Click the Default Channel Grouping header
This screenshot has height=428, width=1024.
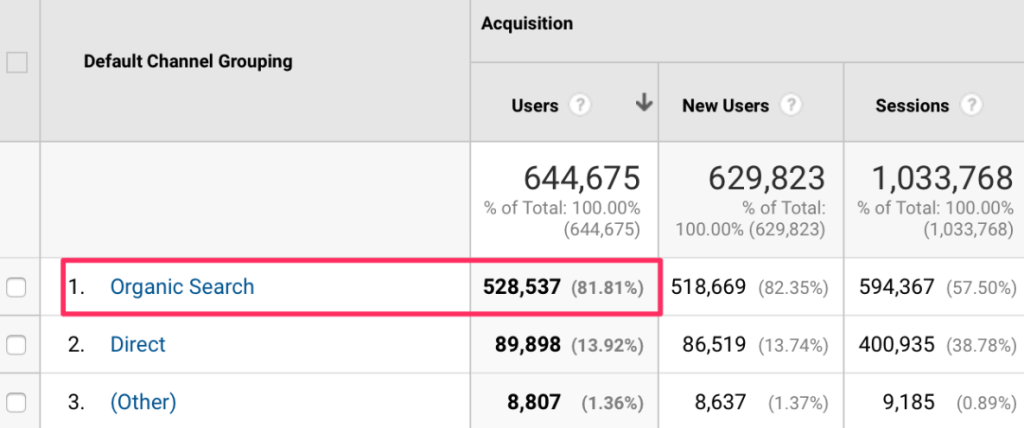coord(188,62)
